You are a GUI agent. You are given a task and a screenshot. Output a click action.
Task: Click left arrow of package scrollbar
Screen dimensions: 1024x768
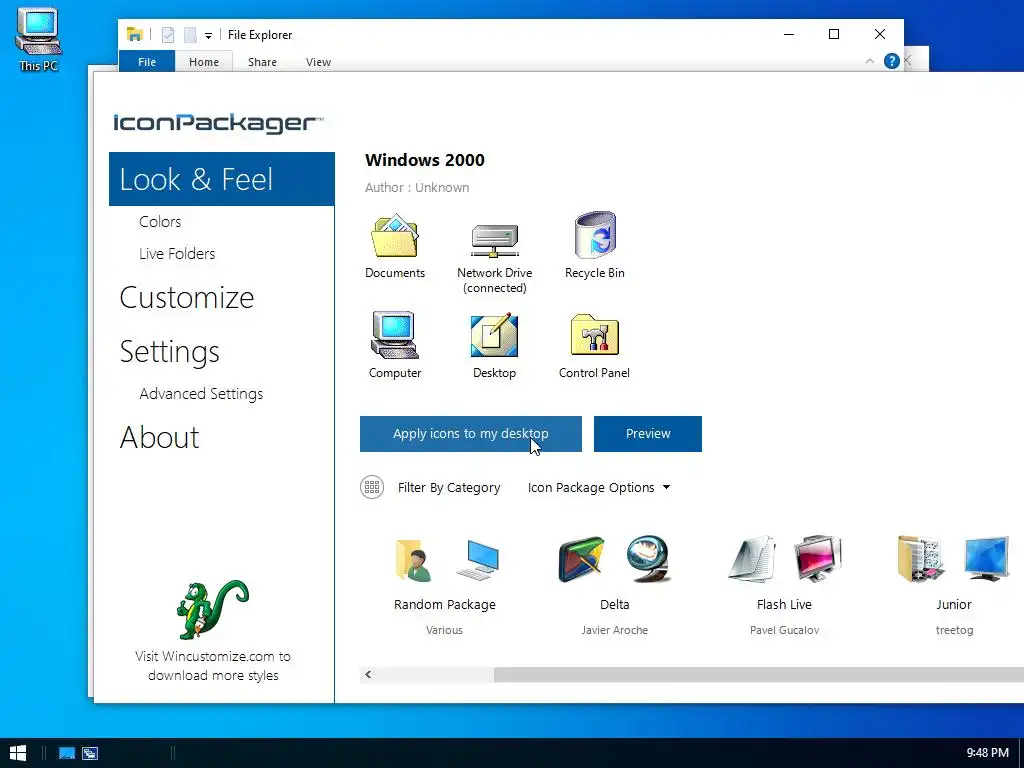[x=368, y=675]
